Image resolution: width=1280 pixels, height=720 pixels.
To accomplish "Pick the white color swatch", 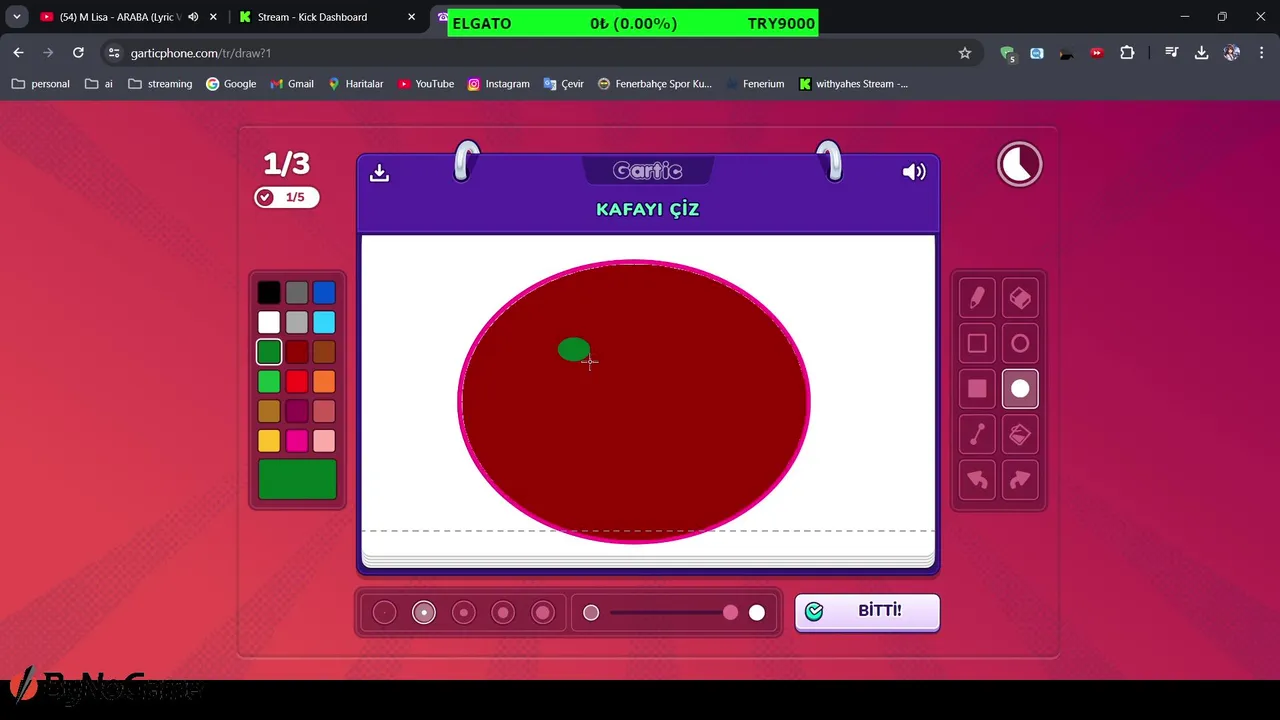I will [269, 322].
